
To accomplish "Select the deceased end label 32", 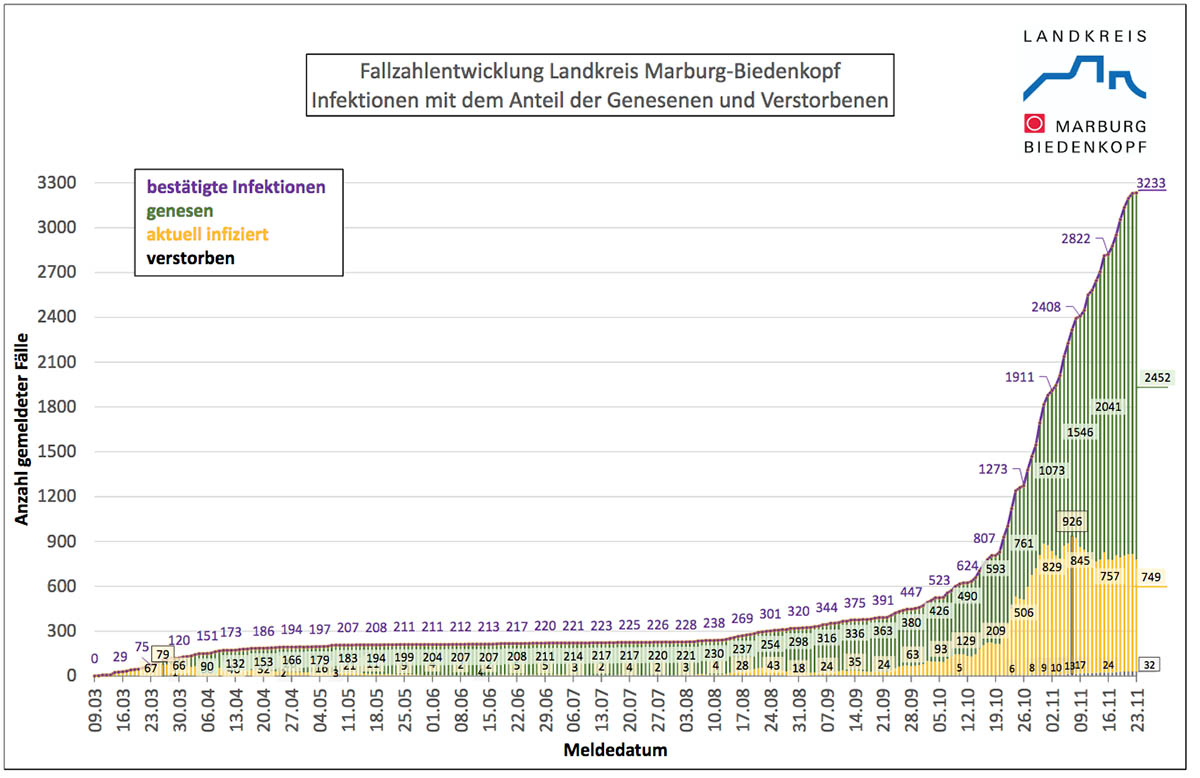I will (1150, 665).
